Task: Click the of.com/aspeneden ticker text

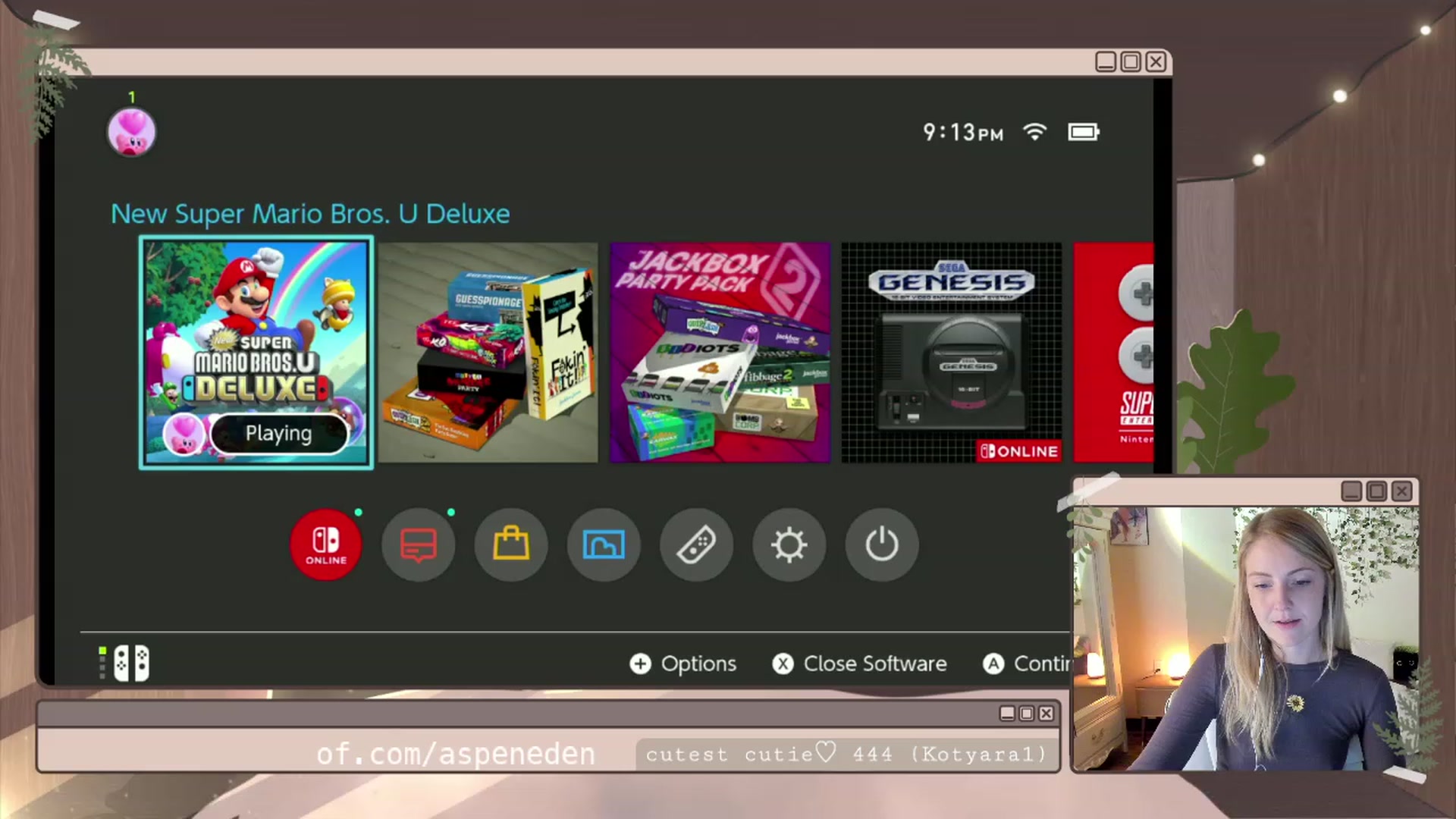Action: pos(456,755)
